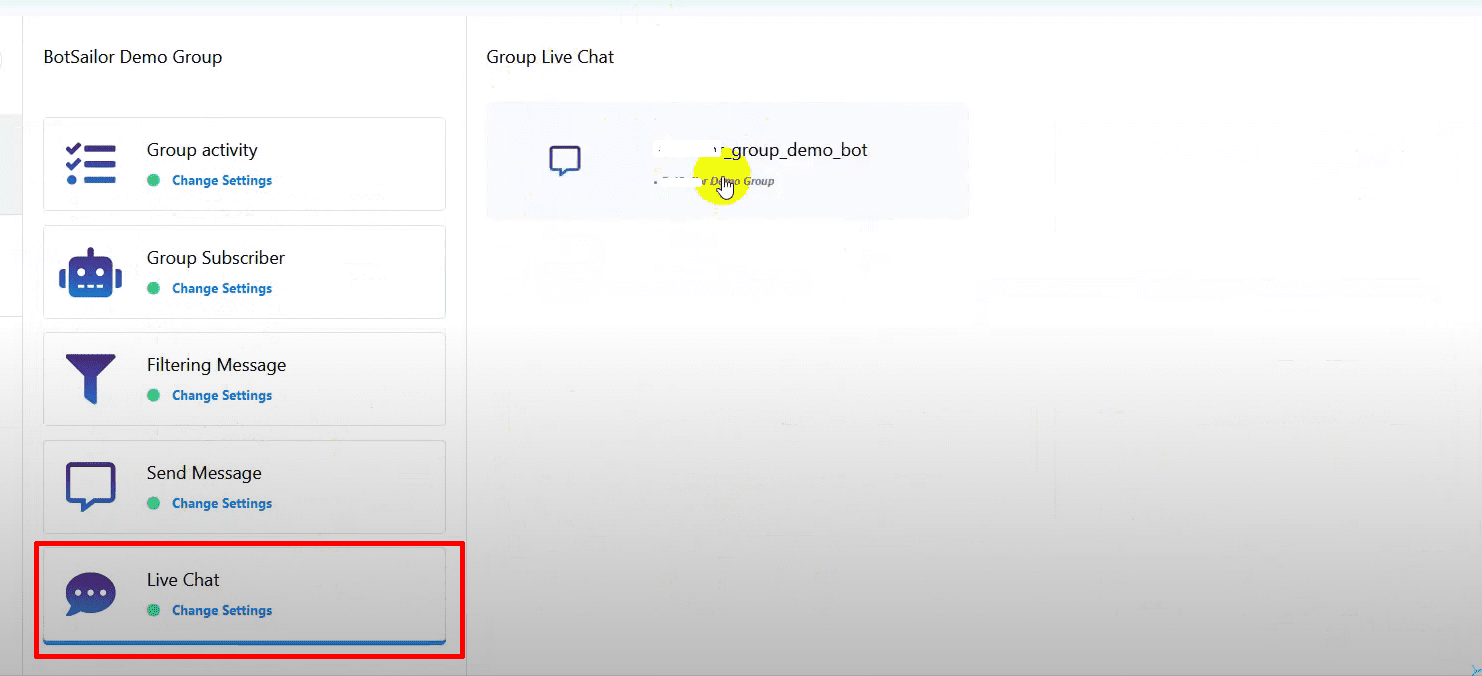Click the BotSailor Demo Group heading
The height and width of the screenshot is (676, 1482).
(133, 57)
